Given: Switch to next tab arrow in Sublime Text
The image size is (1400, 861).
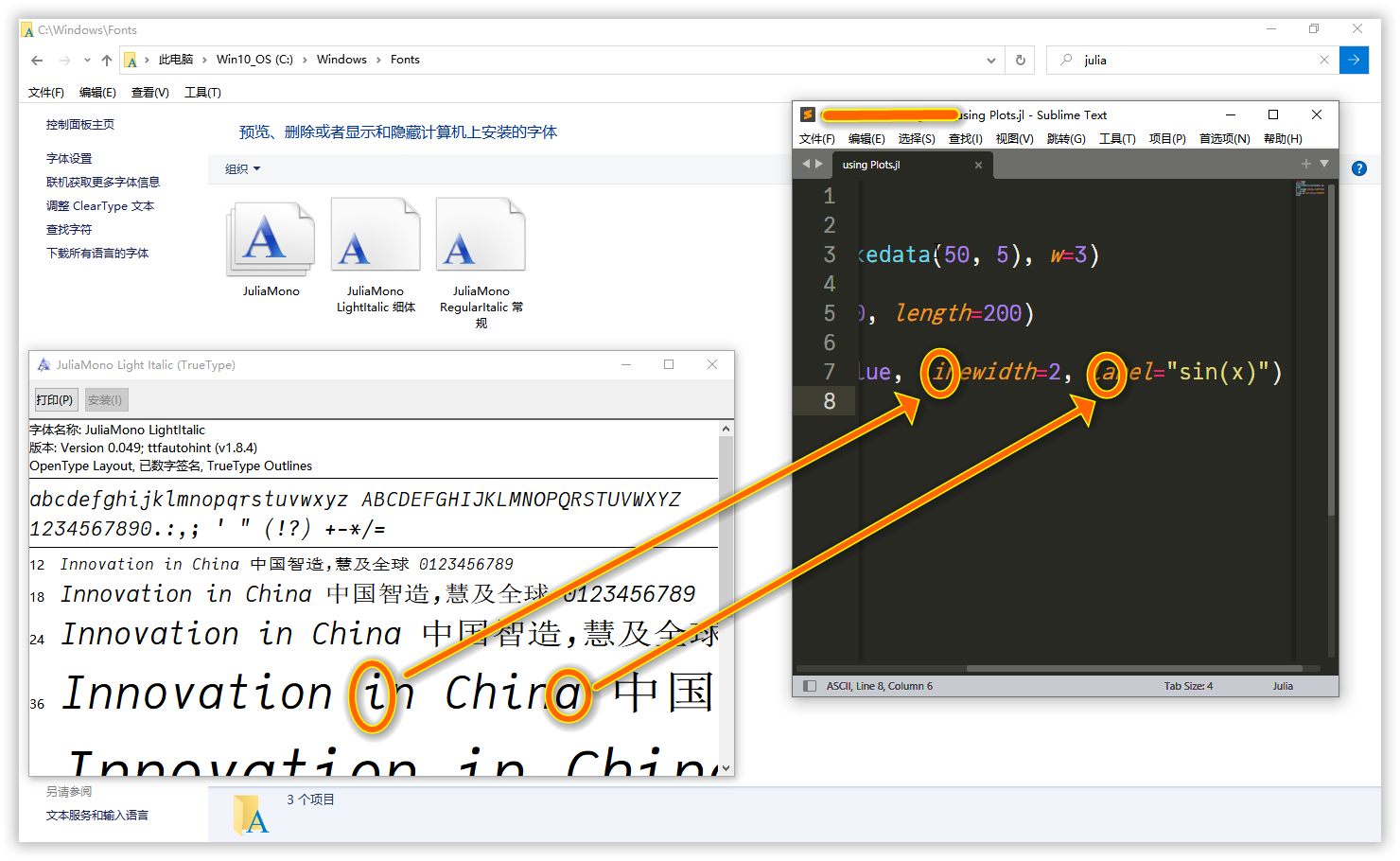Looking at the screenshot, I should pos(819,164).
